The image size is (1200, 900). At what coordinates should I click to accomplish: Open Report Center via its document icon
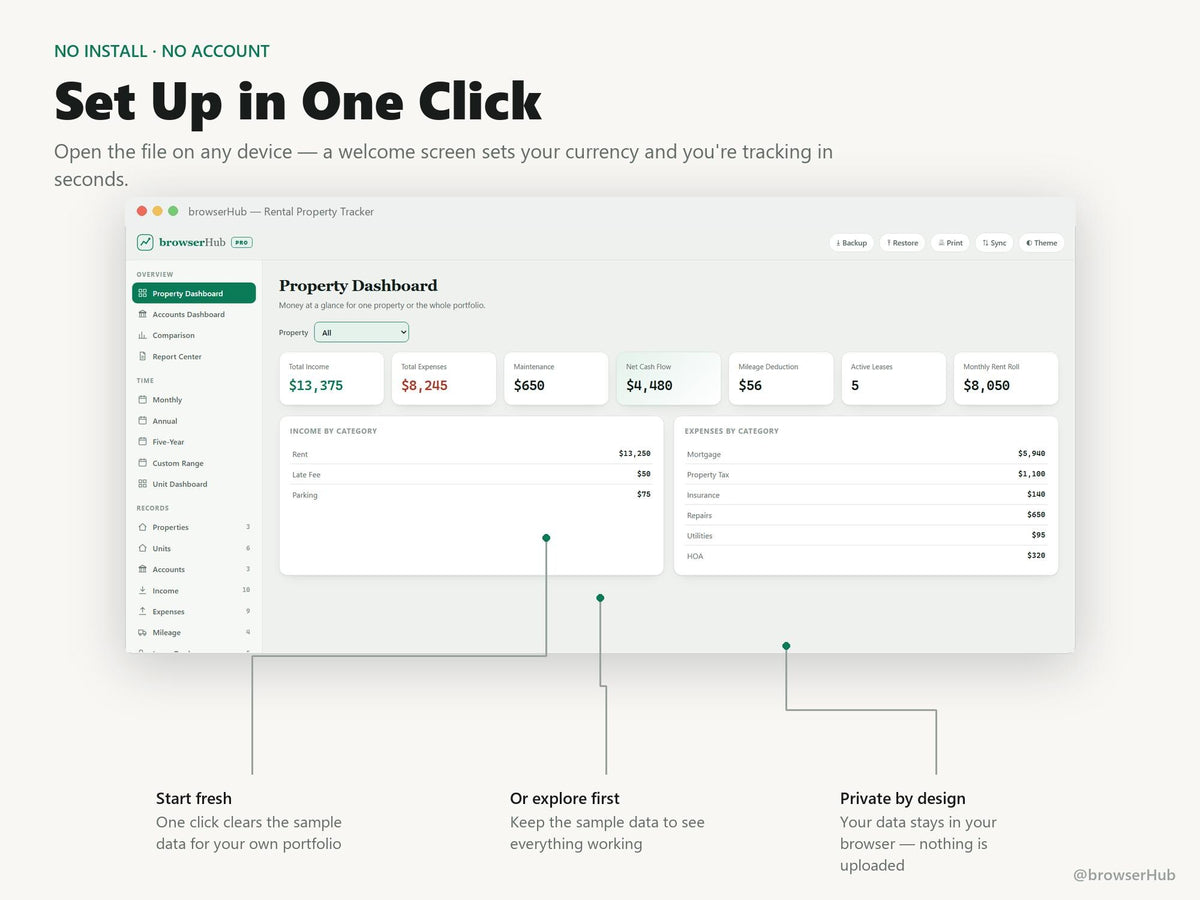click(142, 356)
